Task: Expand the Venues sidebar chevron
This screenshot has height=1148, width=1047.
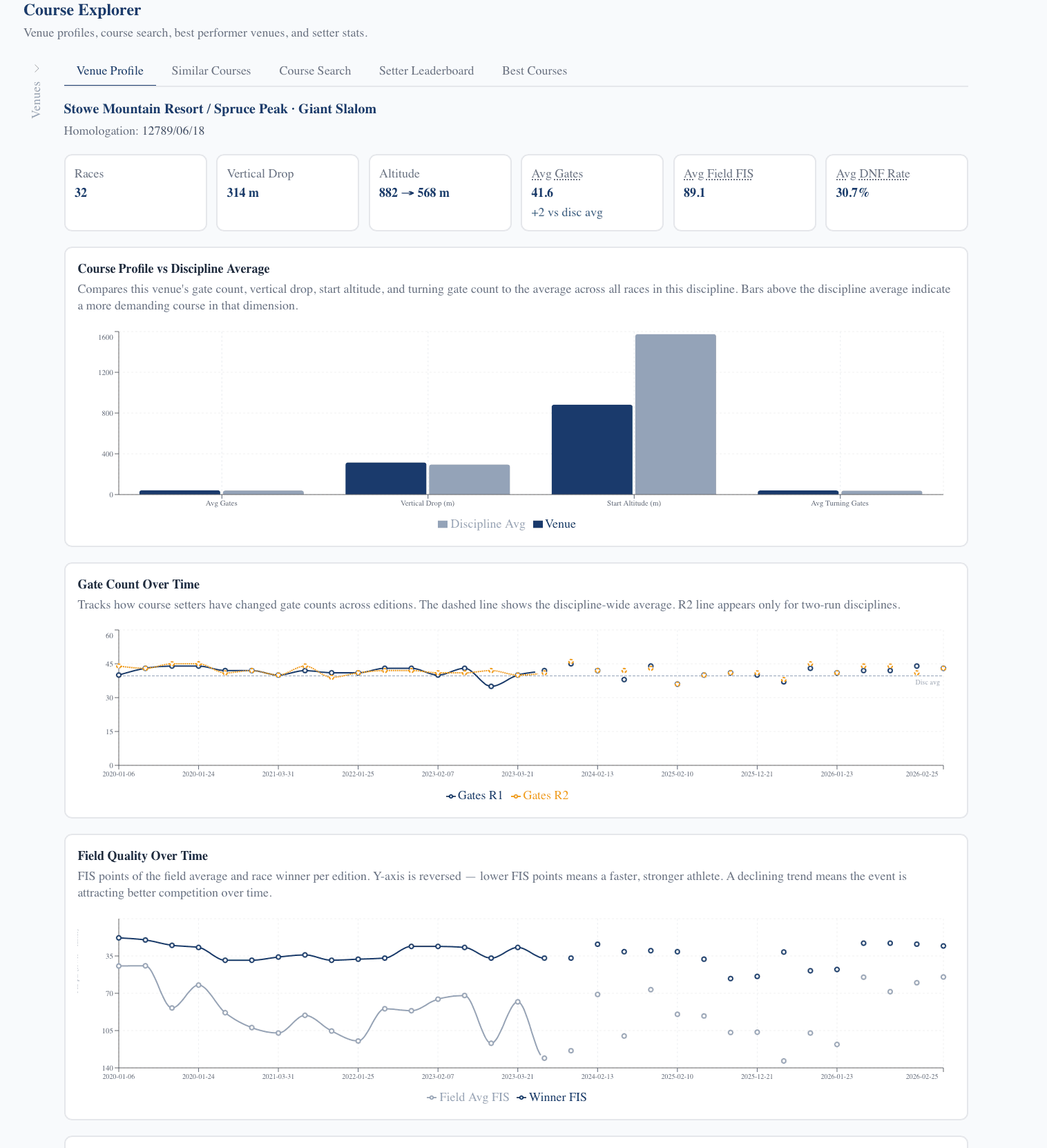Action: 37,68
